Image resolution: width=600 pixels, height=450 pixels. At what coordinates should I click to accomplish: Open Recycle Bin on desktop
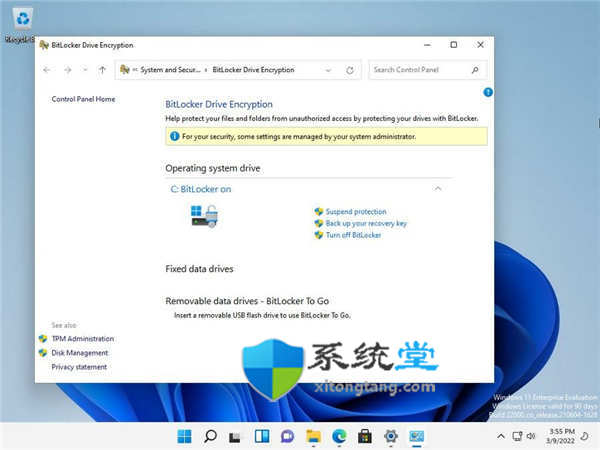coord(22,24)
